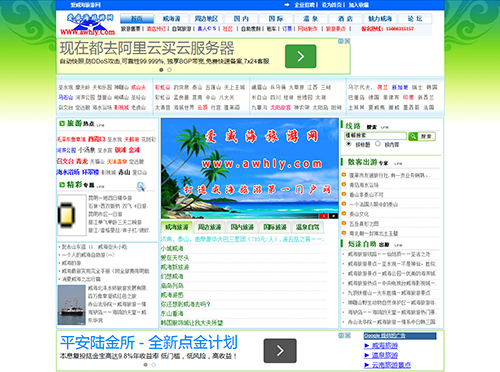The height and width of the screenshot is (372, 500).
Task: Click the 赤山 hot spot link
Action: pos(124,172)
